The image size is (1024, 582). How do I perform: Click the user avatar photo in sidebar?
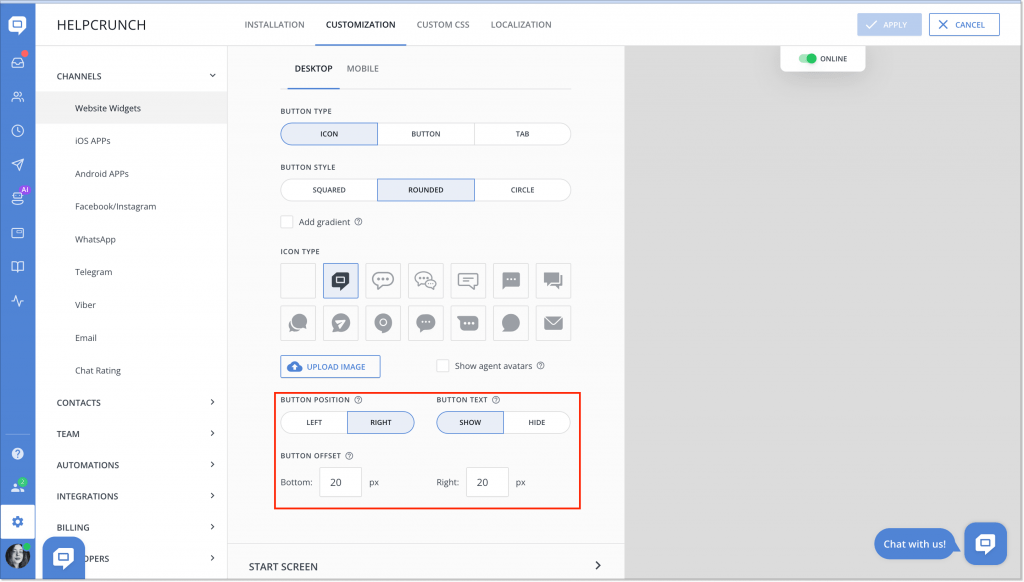point(18,556)
